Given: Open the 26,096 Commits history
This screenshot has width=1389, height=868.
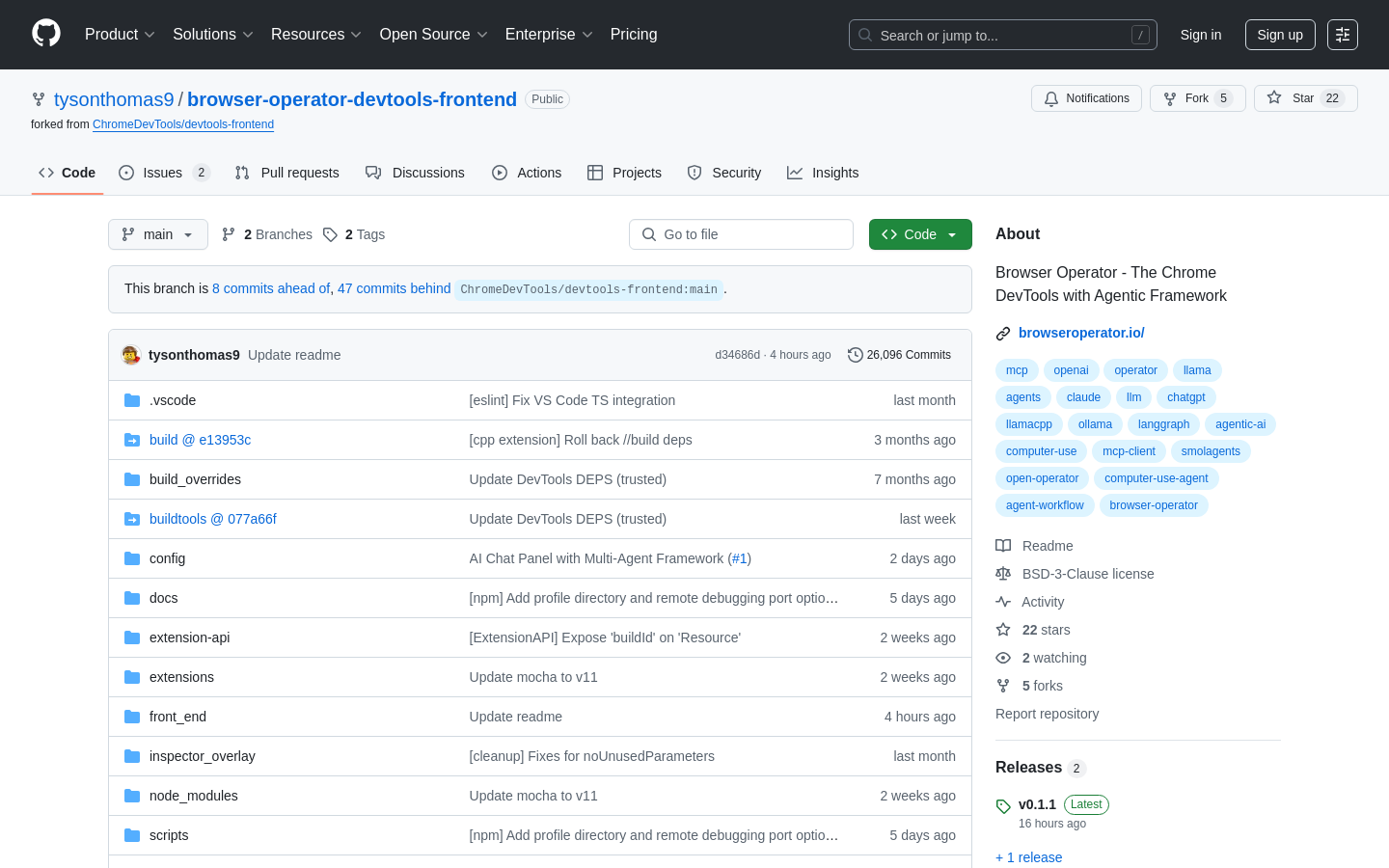Looking at the screenshot, I should (x=900, y=355).
